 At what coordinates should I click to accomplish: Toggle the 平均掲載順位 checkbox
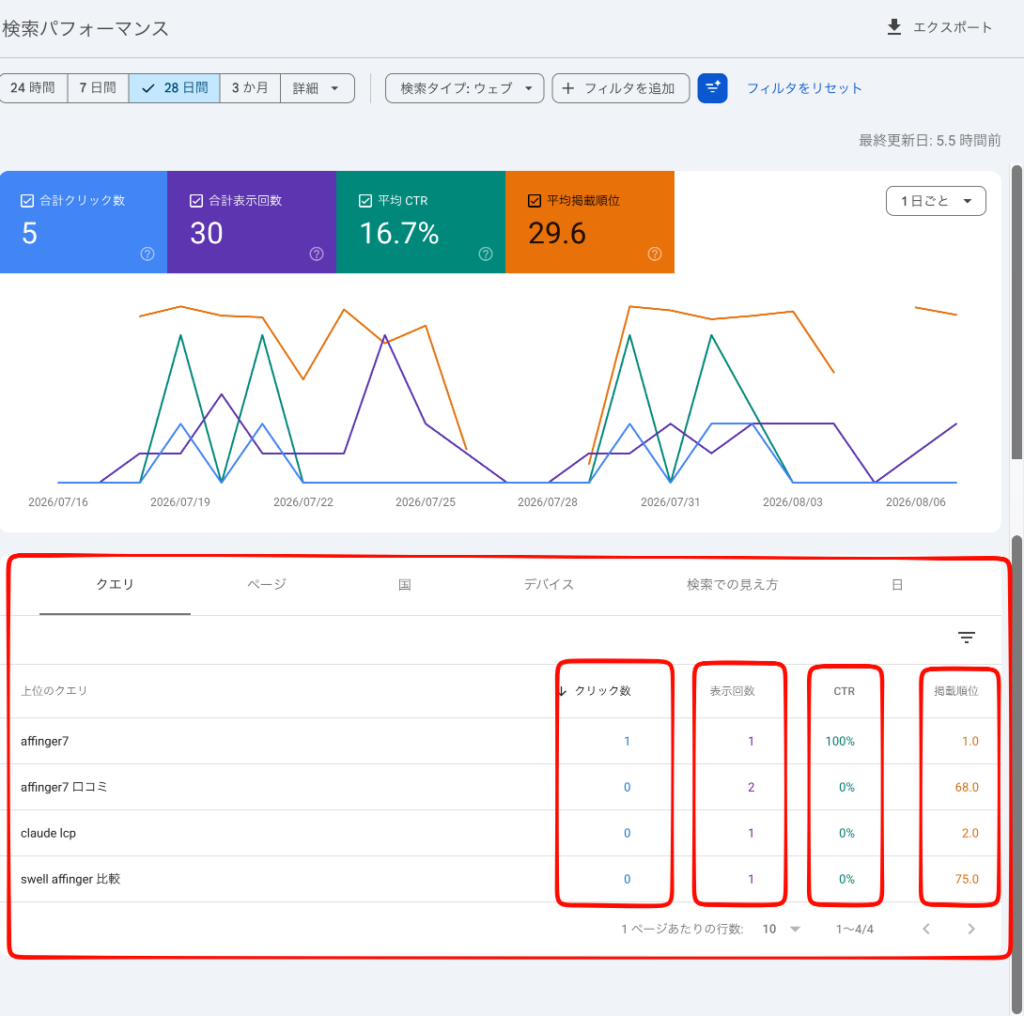[534, 200]
